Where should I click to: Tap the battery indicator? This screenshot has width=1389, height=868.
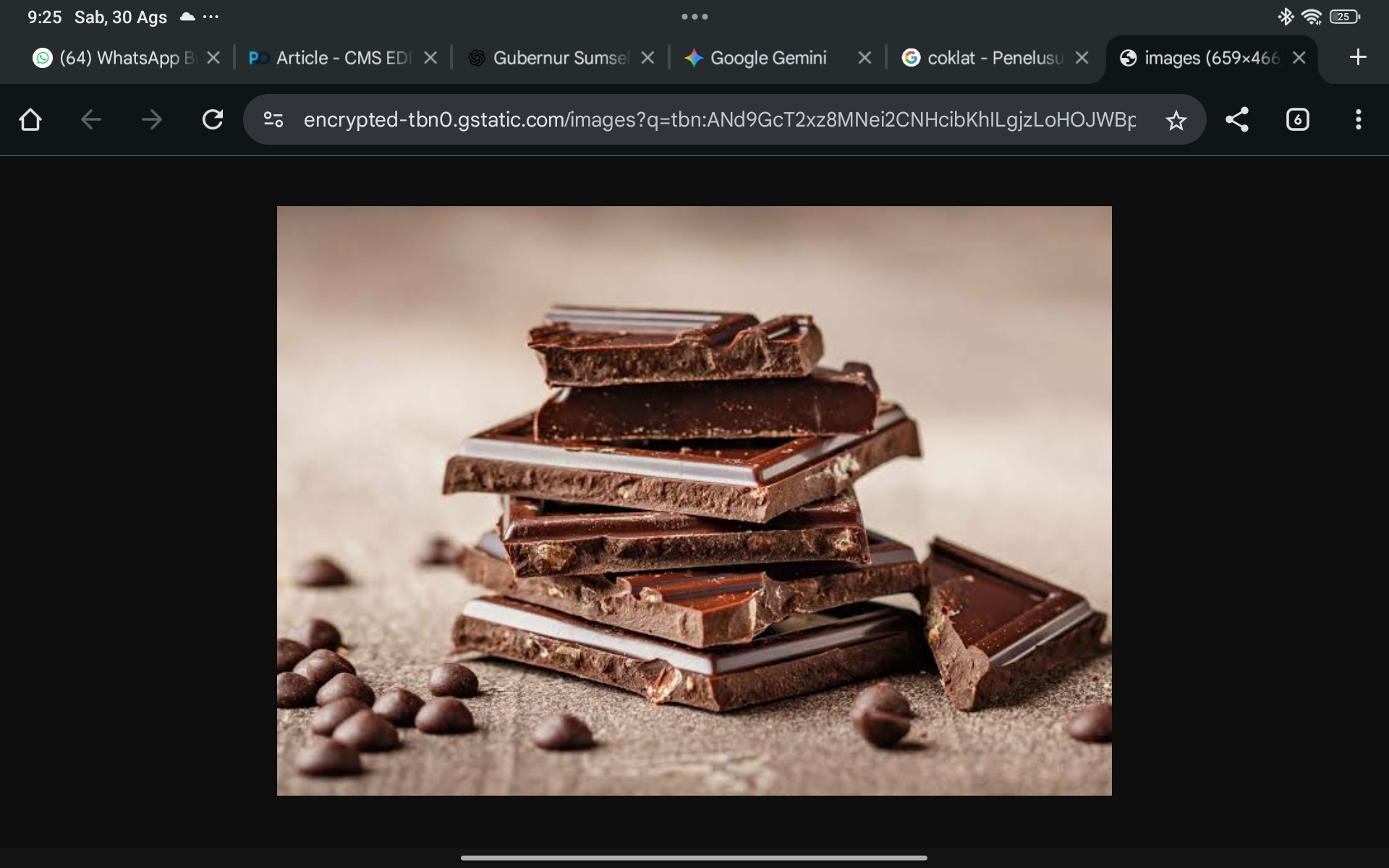(x=1345, y=17)
